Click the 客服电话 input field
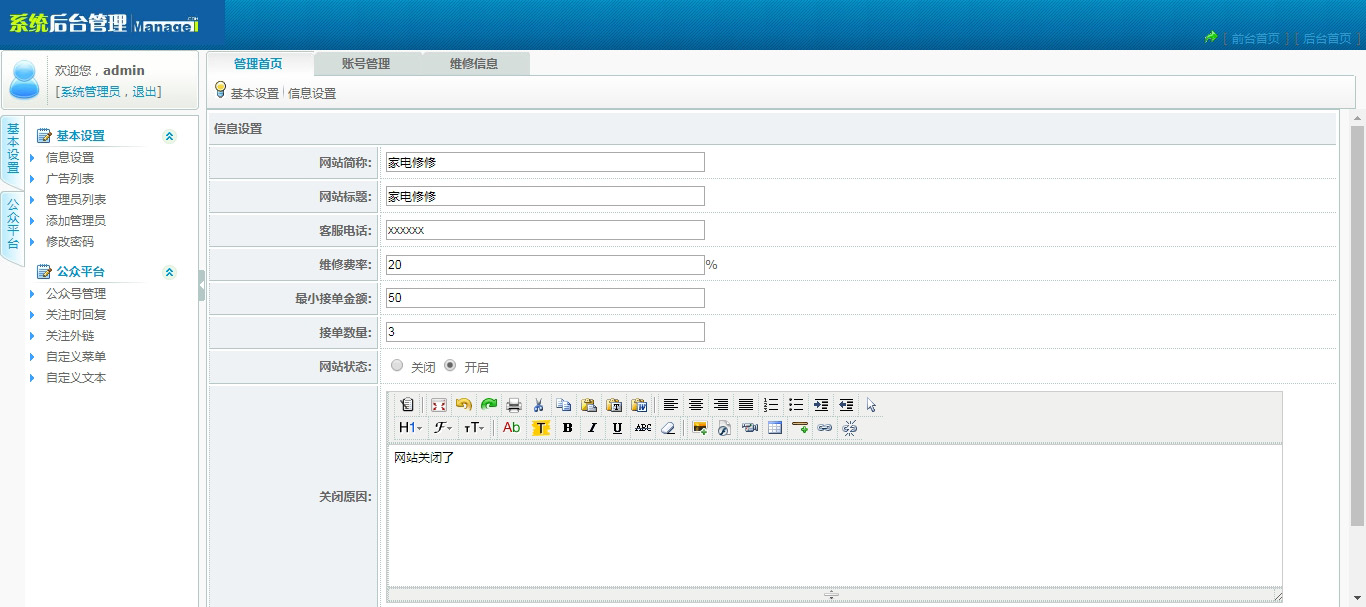This screenshot has height=607, width=1366. click(545, 230)
